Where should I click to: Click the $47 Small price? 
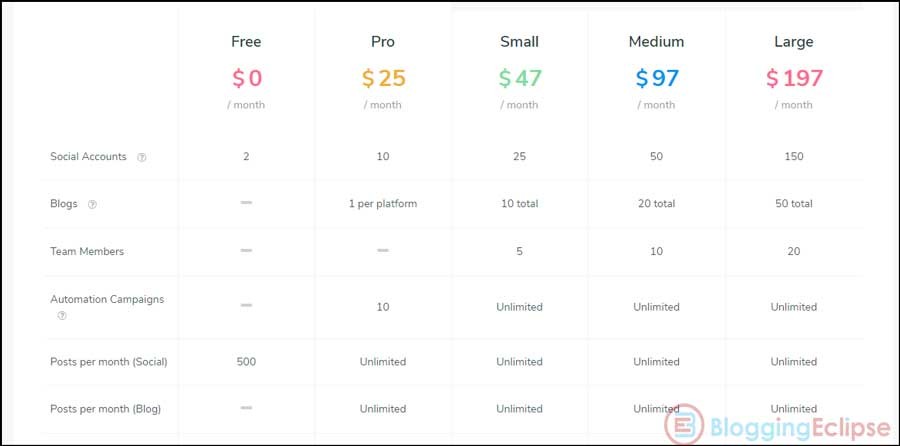pos(519,78)
